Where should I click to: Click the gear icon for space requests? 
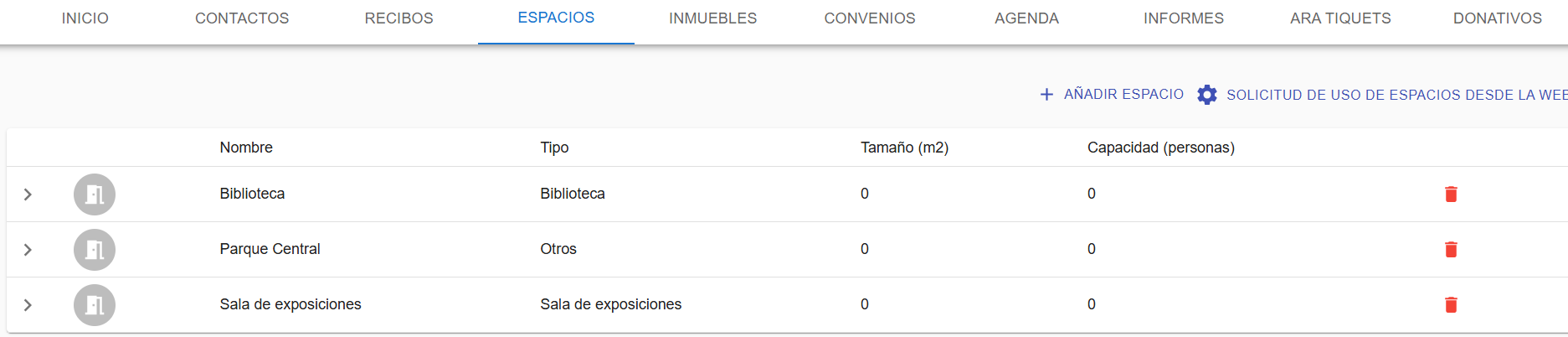[x=1206, y=95]
